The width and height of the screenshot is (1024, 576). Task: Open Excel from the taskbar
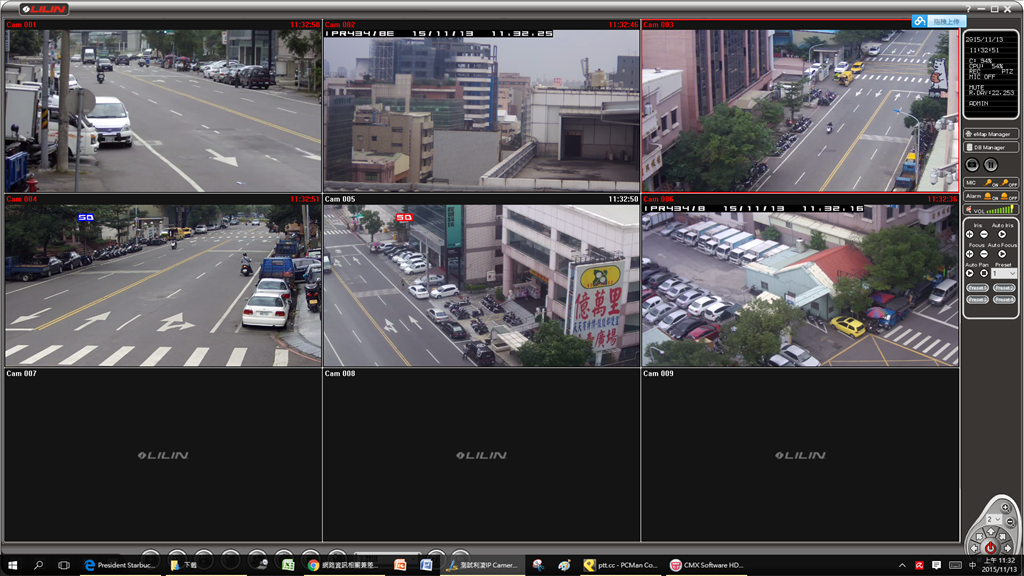[288, 565]
